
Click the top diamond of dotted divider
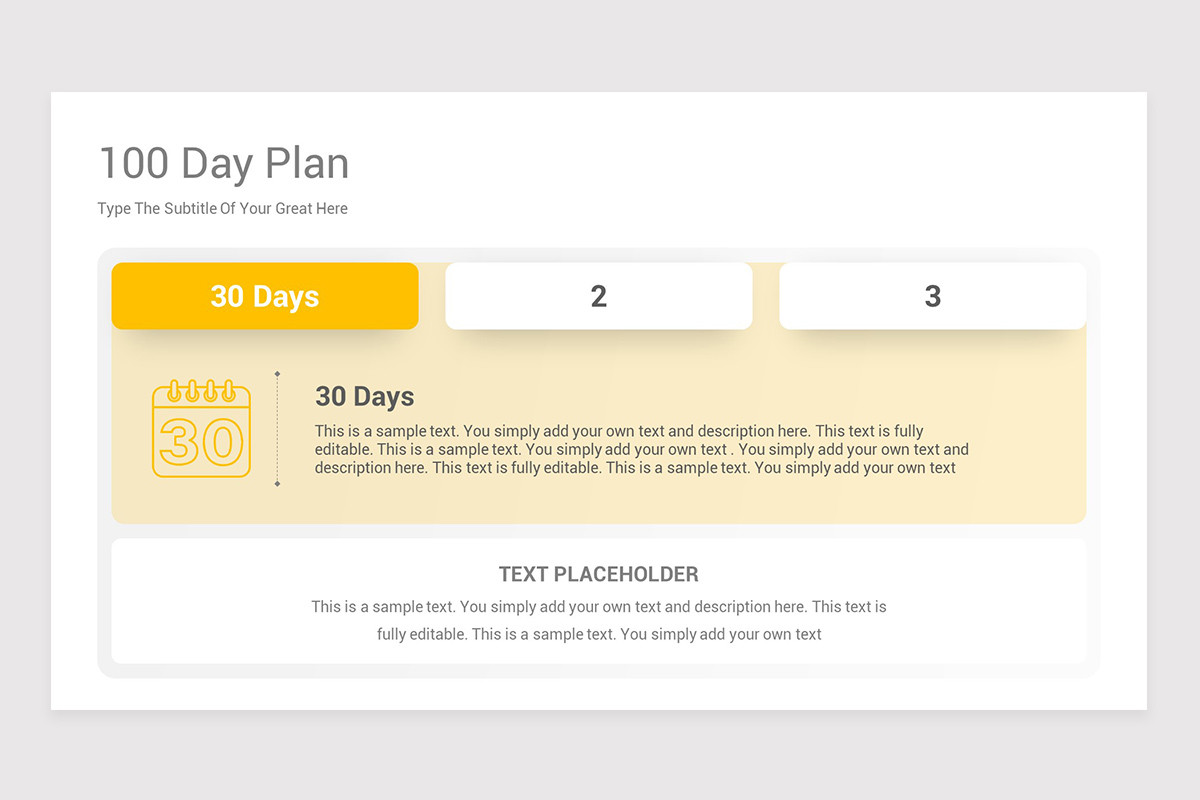pos(277,373)
